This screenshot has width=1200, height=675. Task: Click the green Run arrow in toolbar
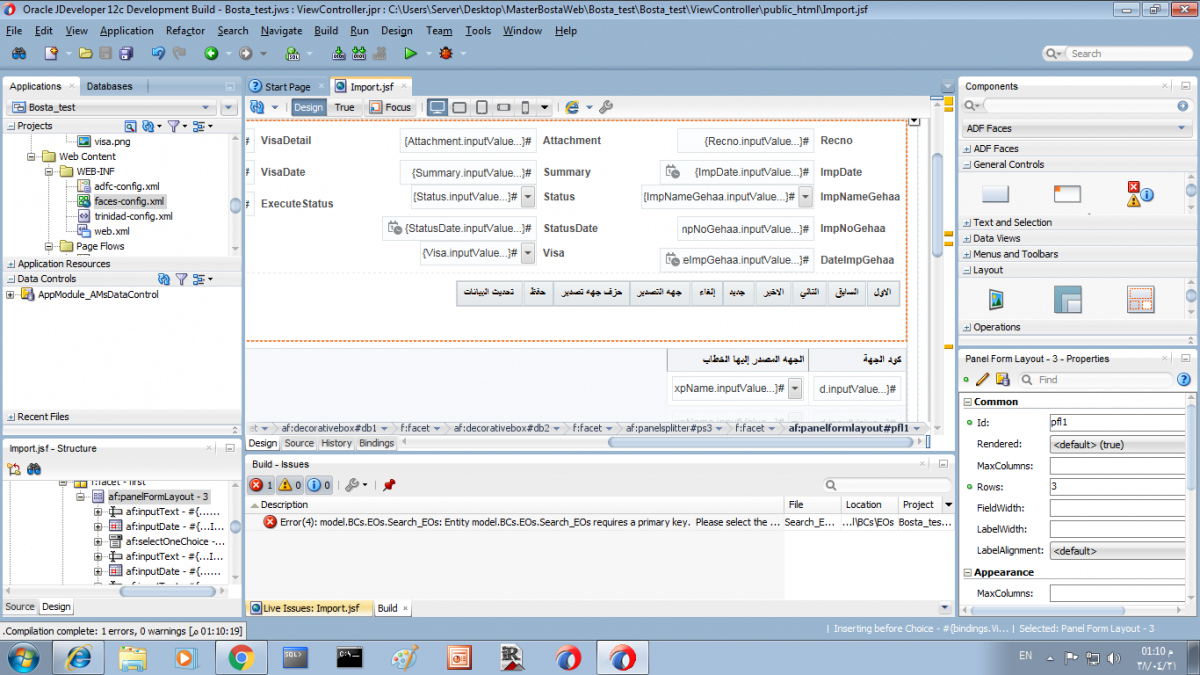pyautogui.click(x=410, y=53)
